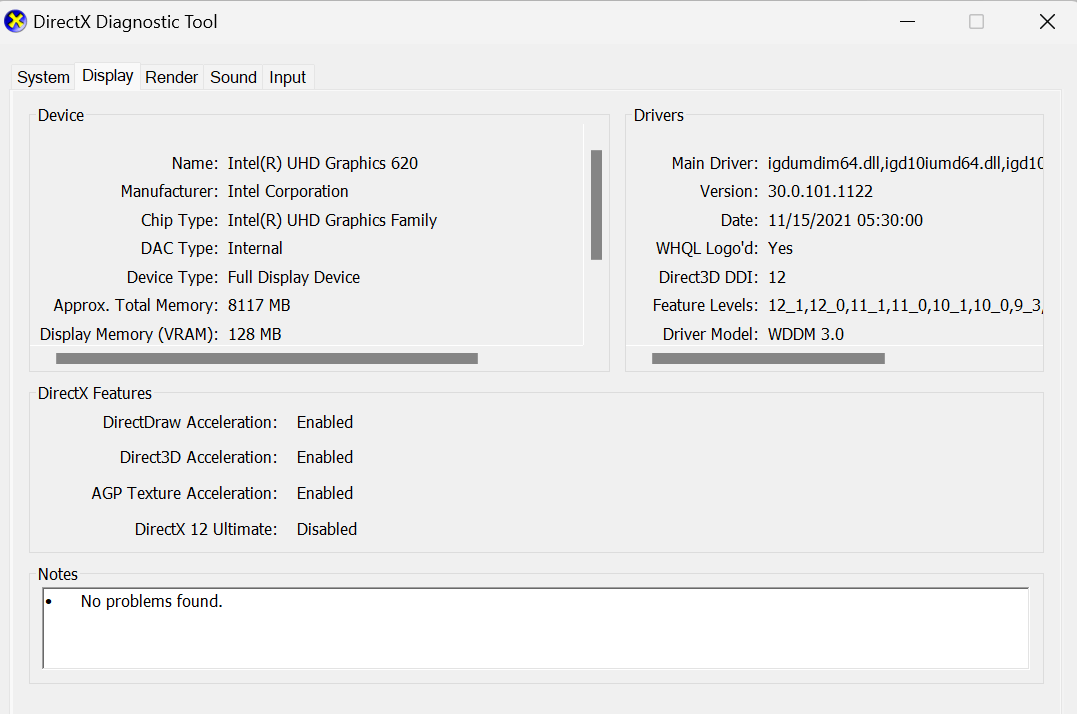This screenshot has height=714, width=1077.
Task: Click the Drivers panel horizontal scrollbar
Action: [768, 358]
